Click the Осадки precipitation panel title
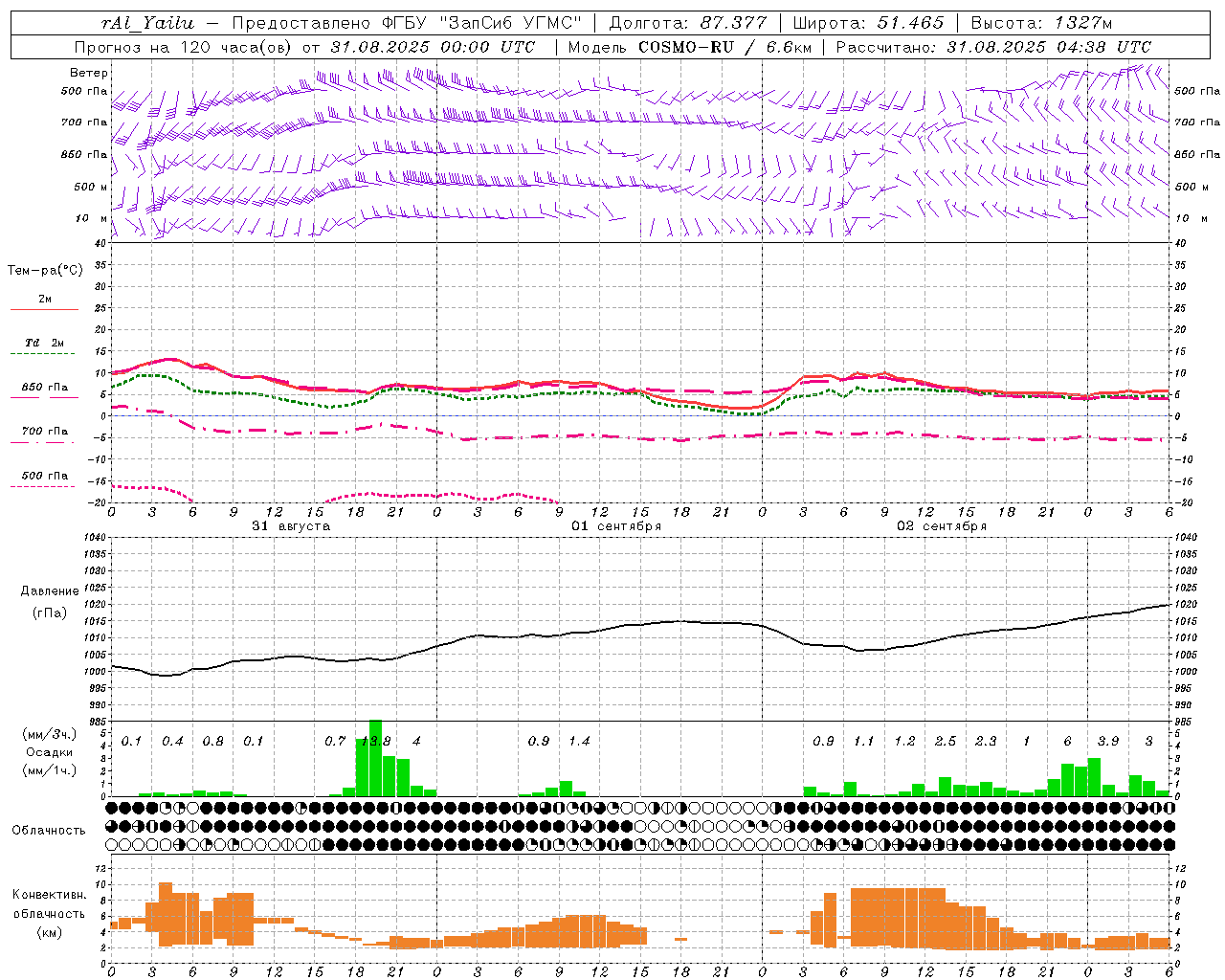The image size is (1225, 980). tap(50, 752)
